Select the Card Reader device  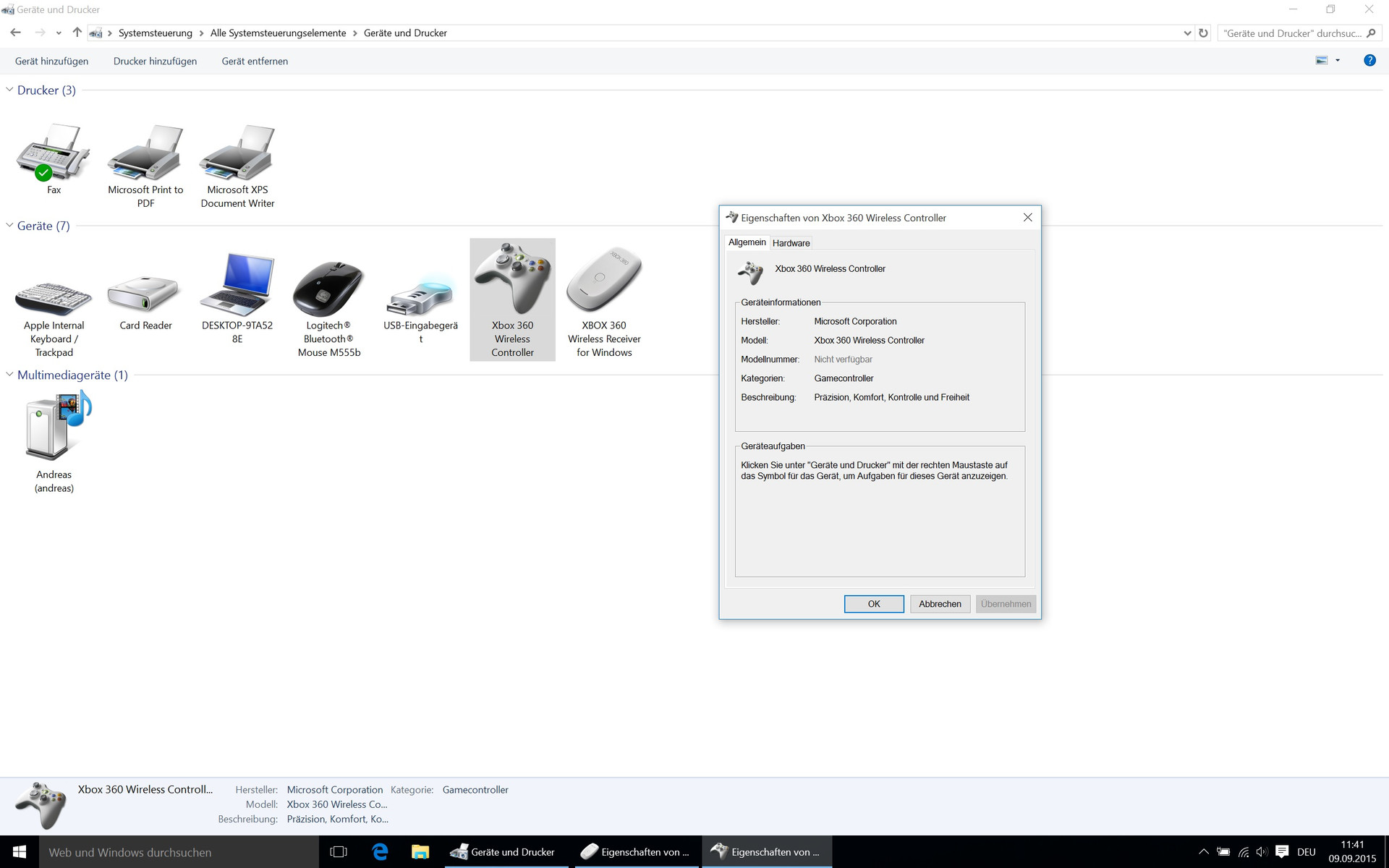pos(145,294)
